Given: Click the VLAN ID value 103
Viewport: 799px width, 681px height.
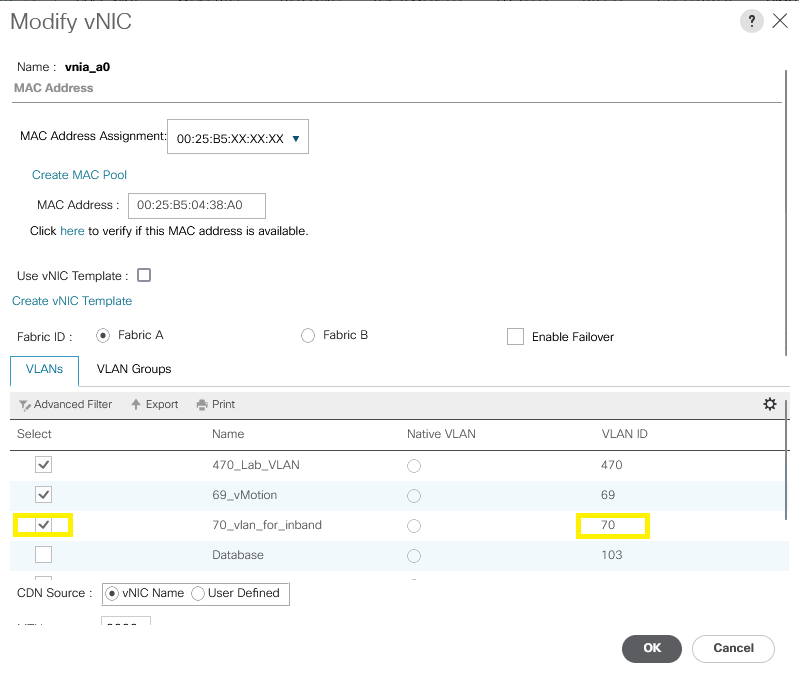Looking at the screenshot, I should pyautogui.click(x=611, y=555).
